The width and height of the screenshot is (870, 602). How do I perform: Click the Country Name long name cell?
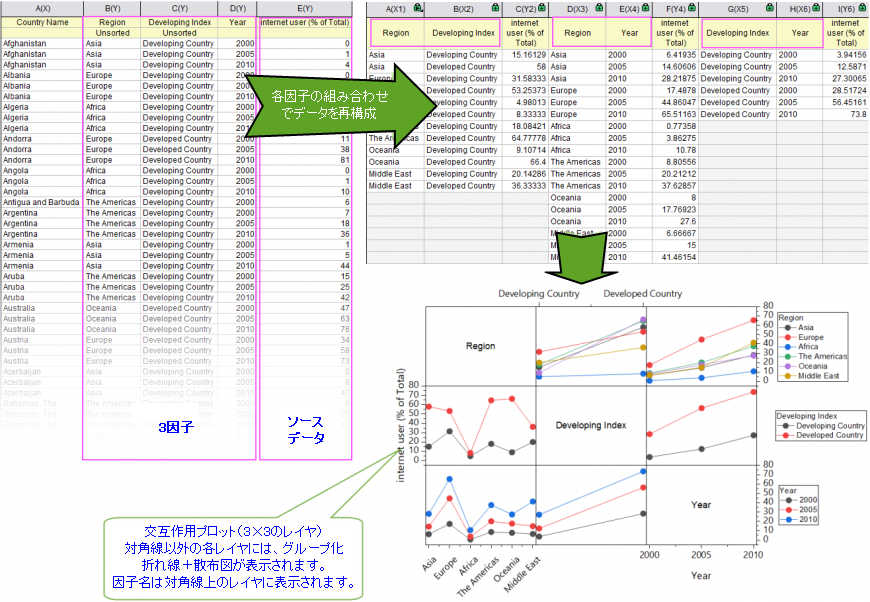(42, 22)
